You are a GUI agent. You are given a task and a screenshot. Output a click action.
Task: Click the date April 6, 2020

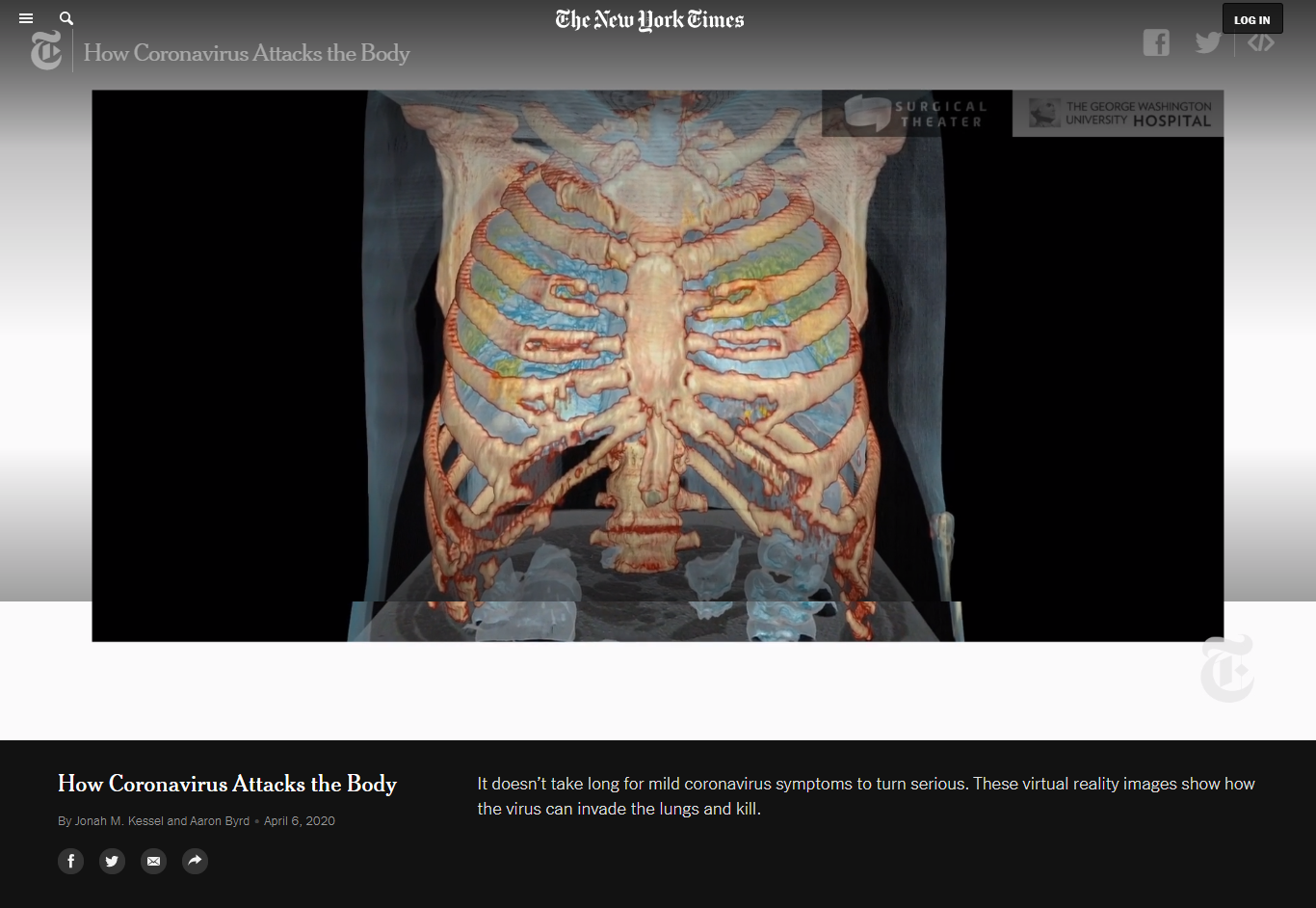pyautogui.click(x=300, y=821)
